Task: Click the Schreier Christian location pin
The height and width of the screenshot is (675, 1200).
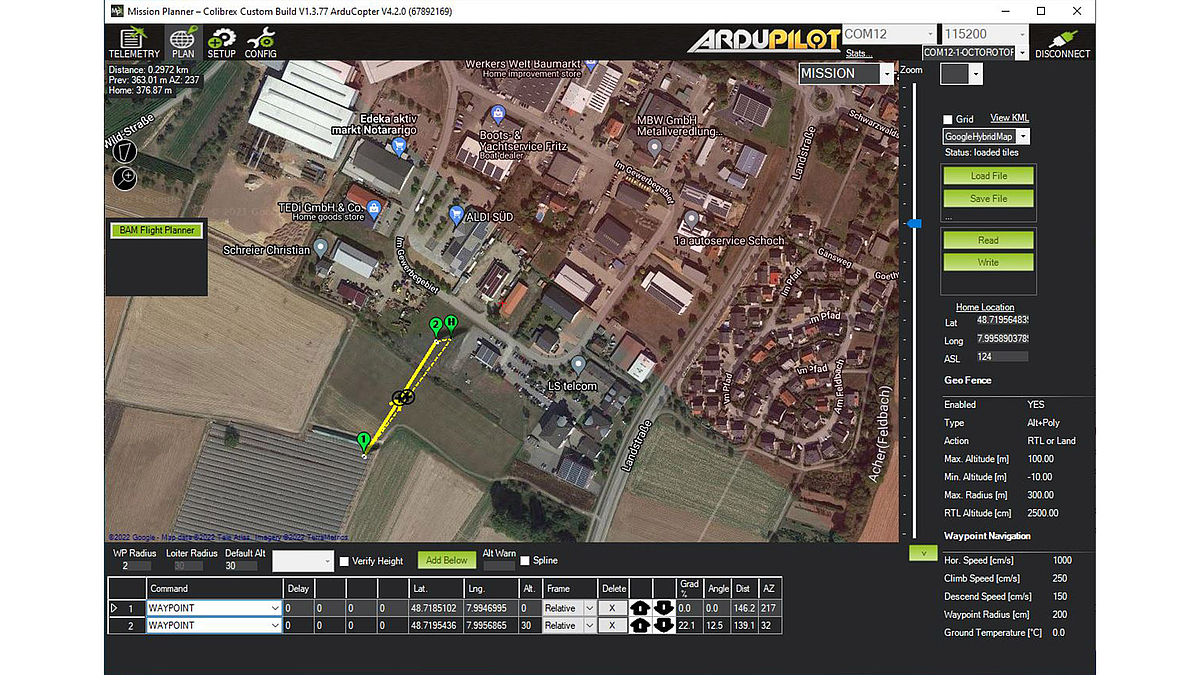Action: (x=321, y=248)
